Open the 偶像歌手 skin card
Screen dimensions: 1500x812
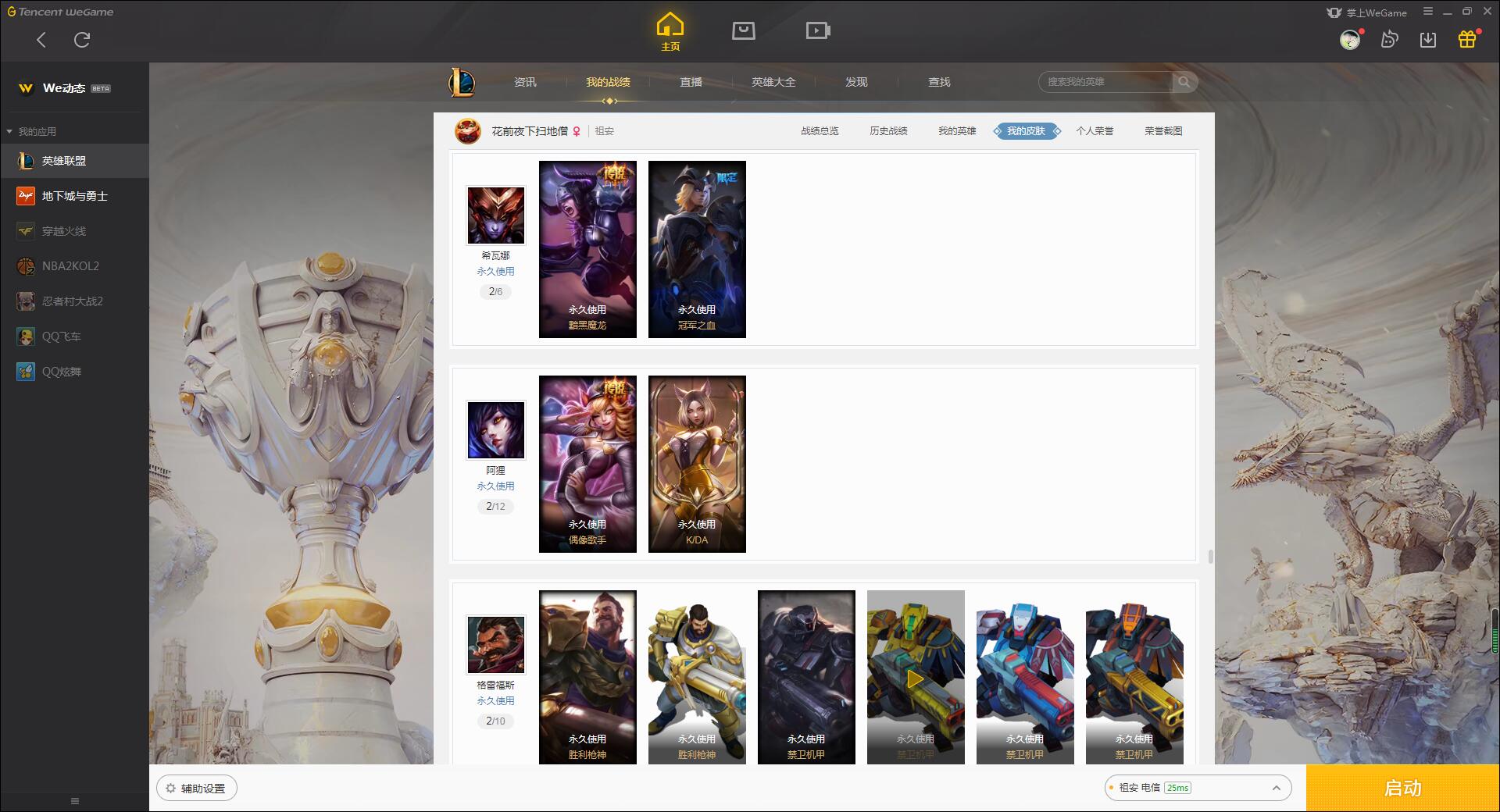tap(587, 465)
